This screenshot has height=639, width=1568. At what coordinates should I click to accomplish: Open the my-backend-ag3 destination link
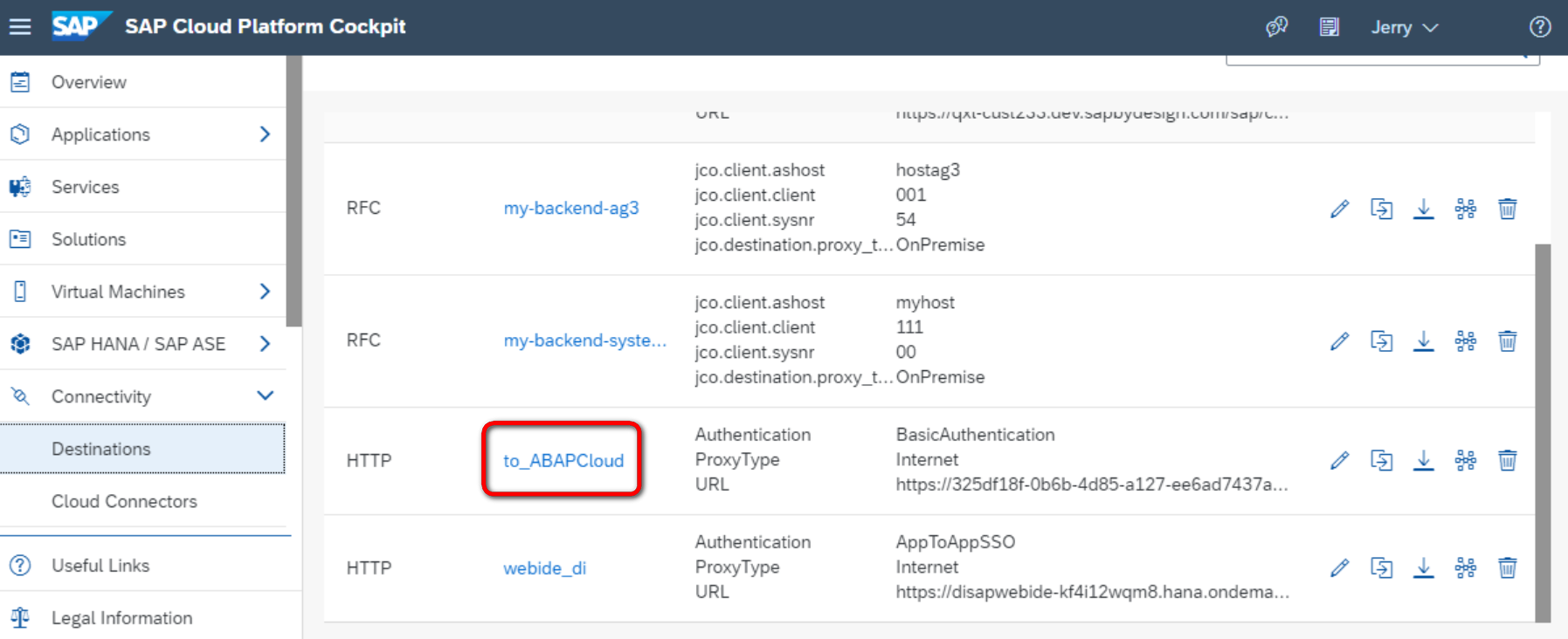[571, 208]
